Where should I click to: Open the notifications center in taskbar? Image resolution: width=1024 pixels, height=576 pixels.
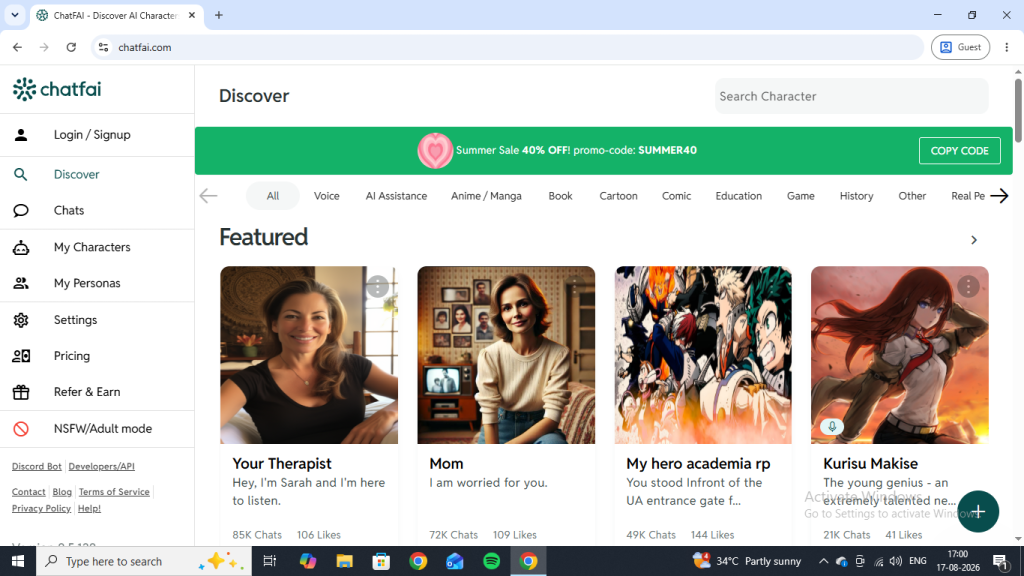(x=1000, y=561)
